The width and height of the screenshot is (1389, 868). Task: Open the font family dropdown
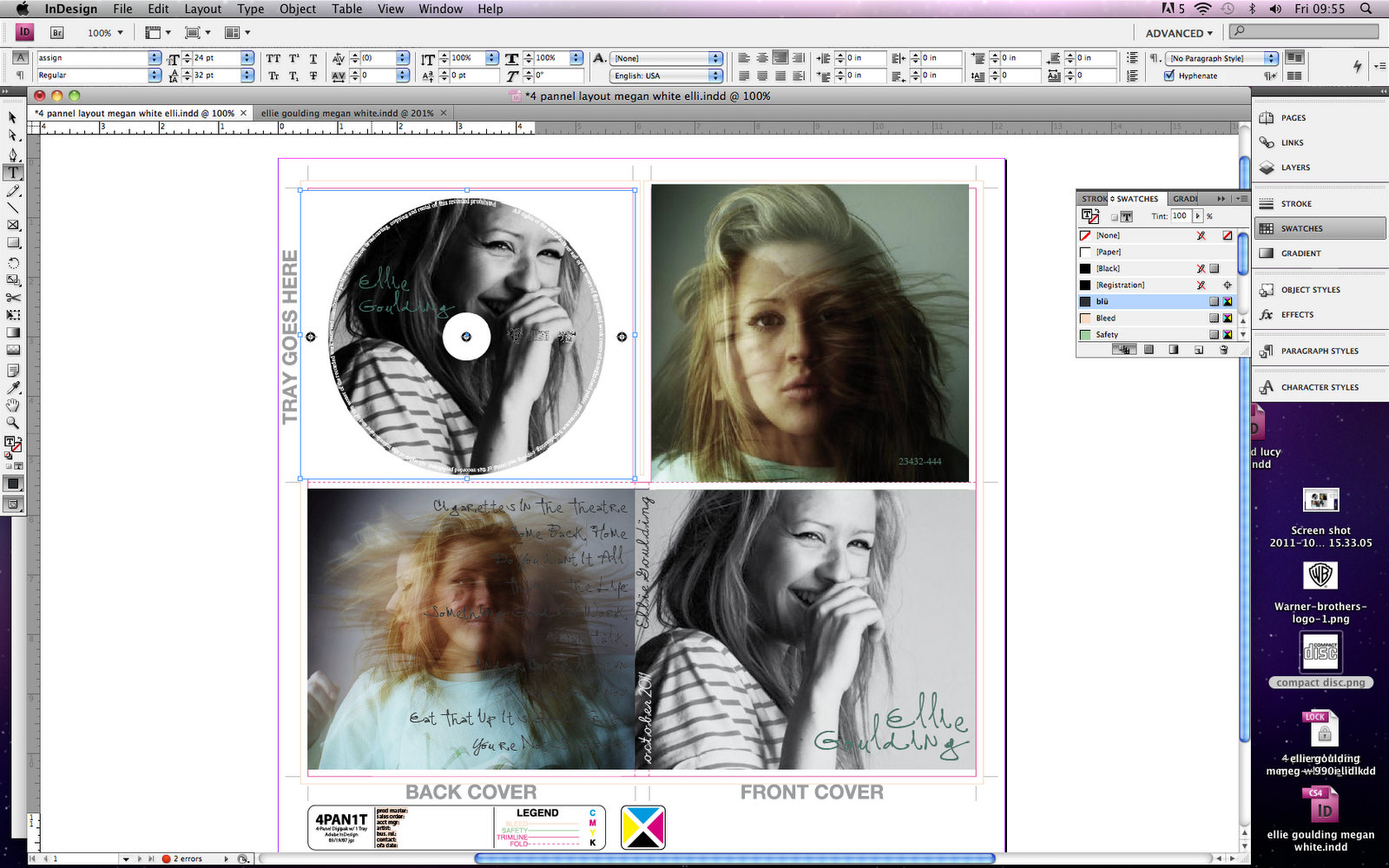click(155, 58)
